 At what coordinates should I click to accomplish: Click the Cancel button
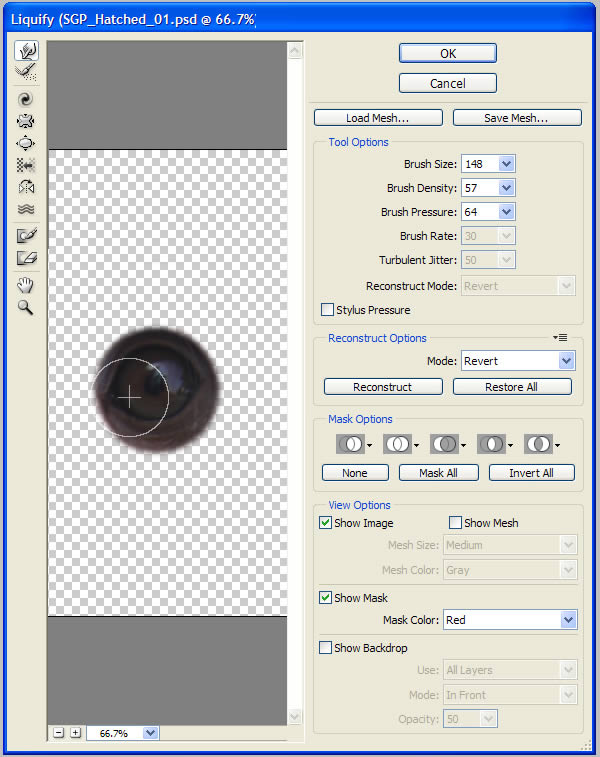pos(447,83)
